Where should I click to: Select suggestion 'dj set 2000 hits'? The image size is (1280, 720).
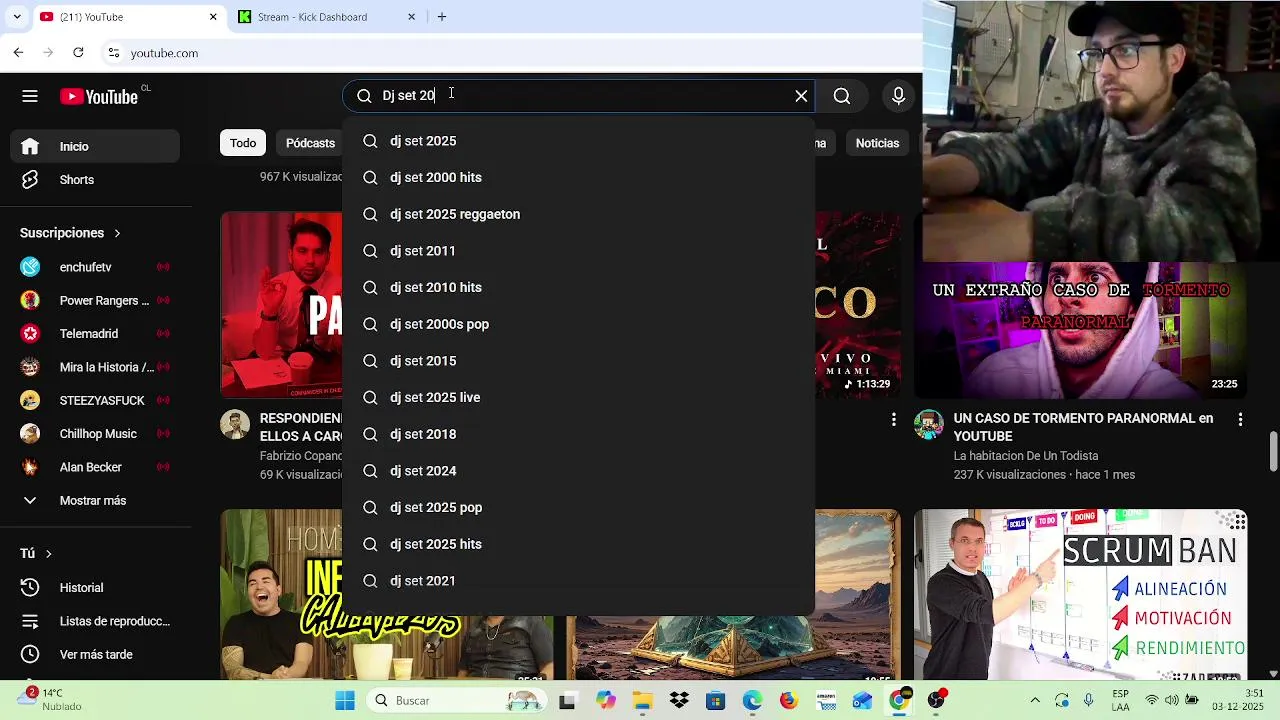pos(579,178)
